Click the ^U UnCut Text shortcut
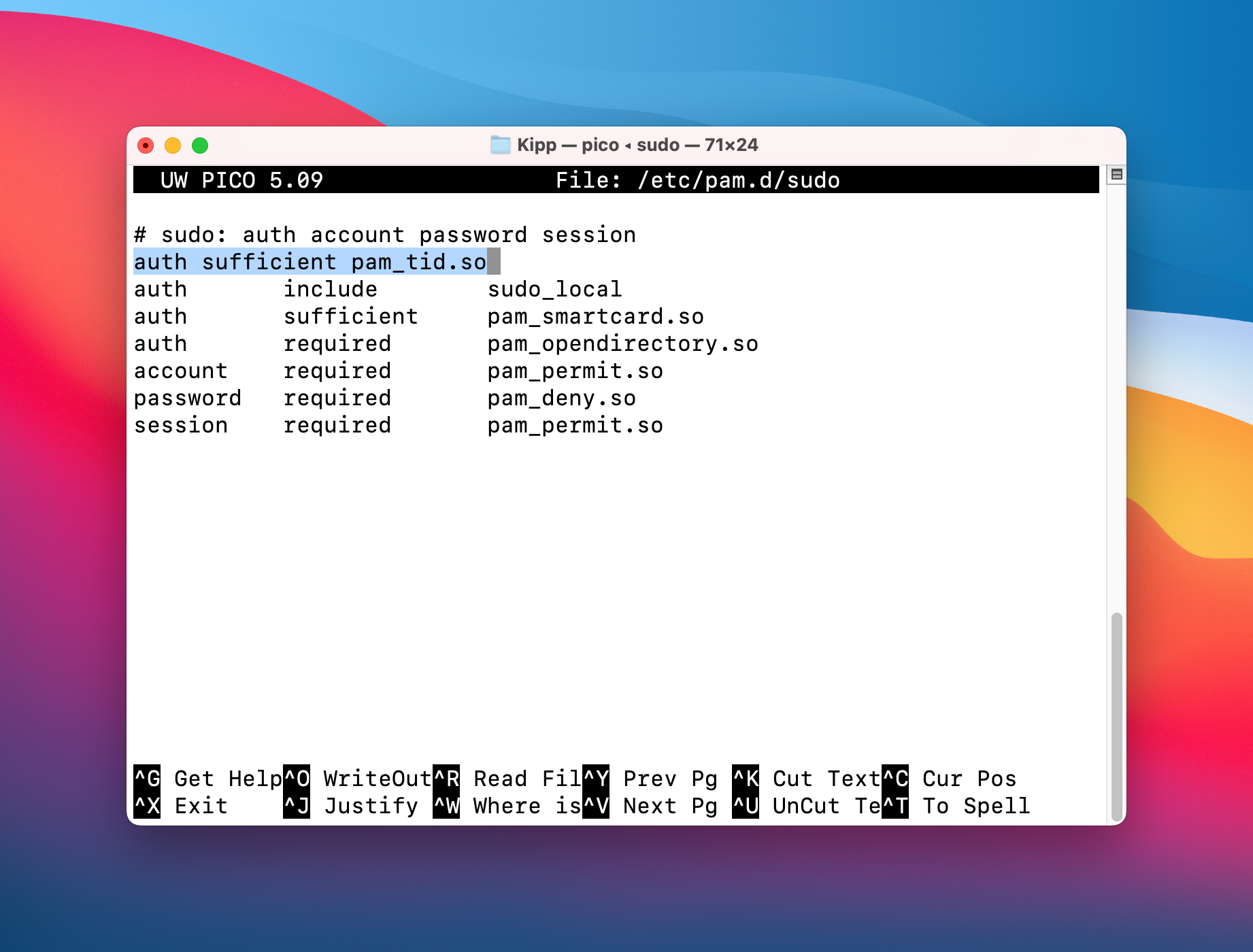This screenshot has width=1253, height=952. coord(807,806)
